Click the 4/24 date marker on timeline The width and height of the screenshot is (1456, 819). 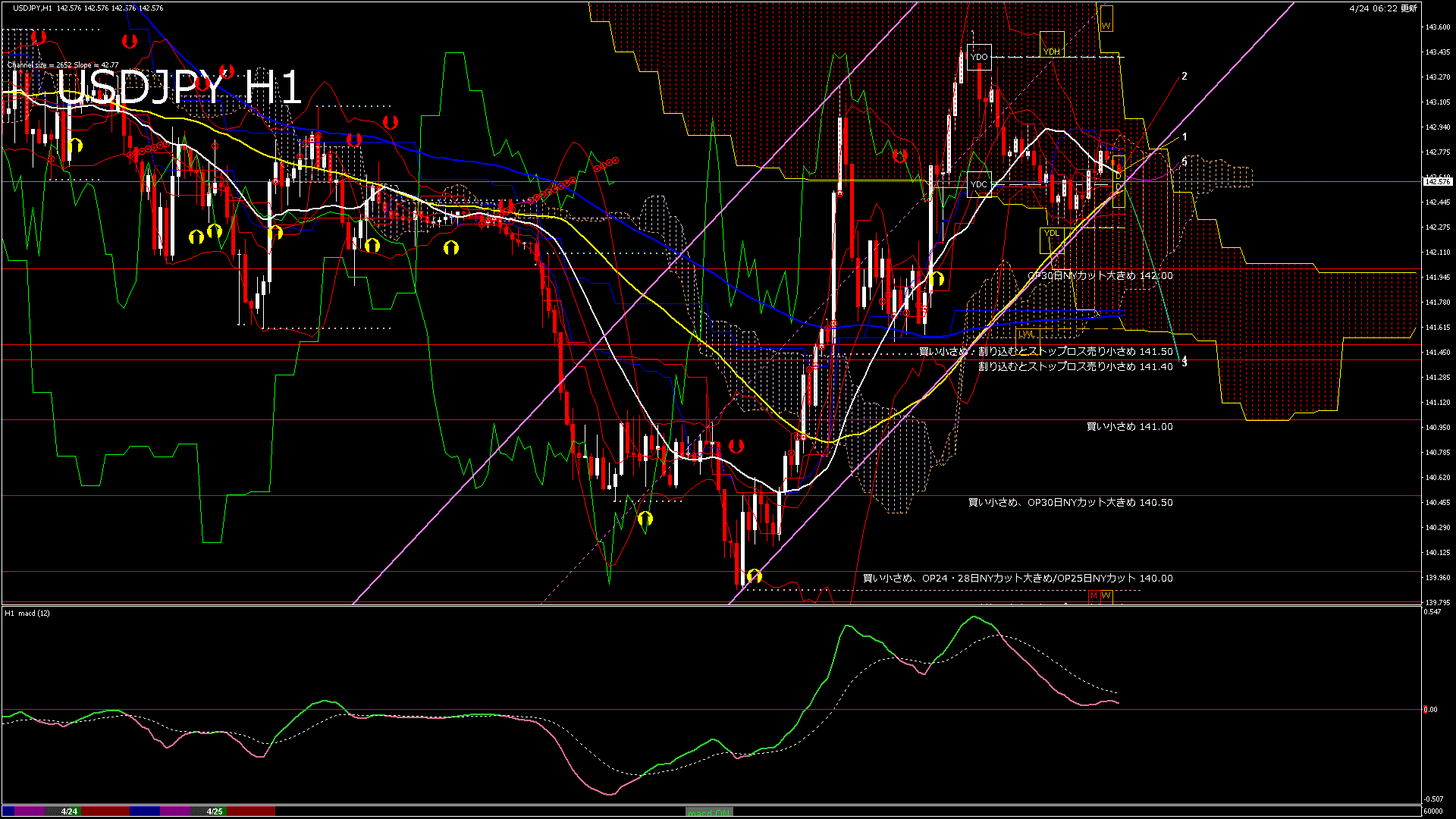69,811
